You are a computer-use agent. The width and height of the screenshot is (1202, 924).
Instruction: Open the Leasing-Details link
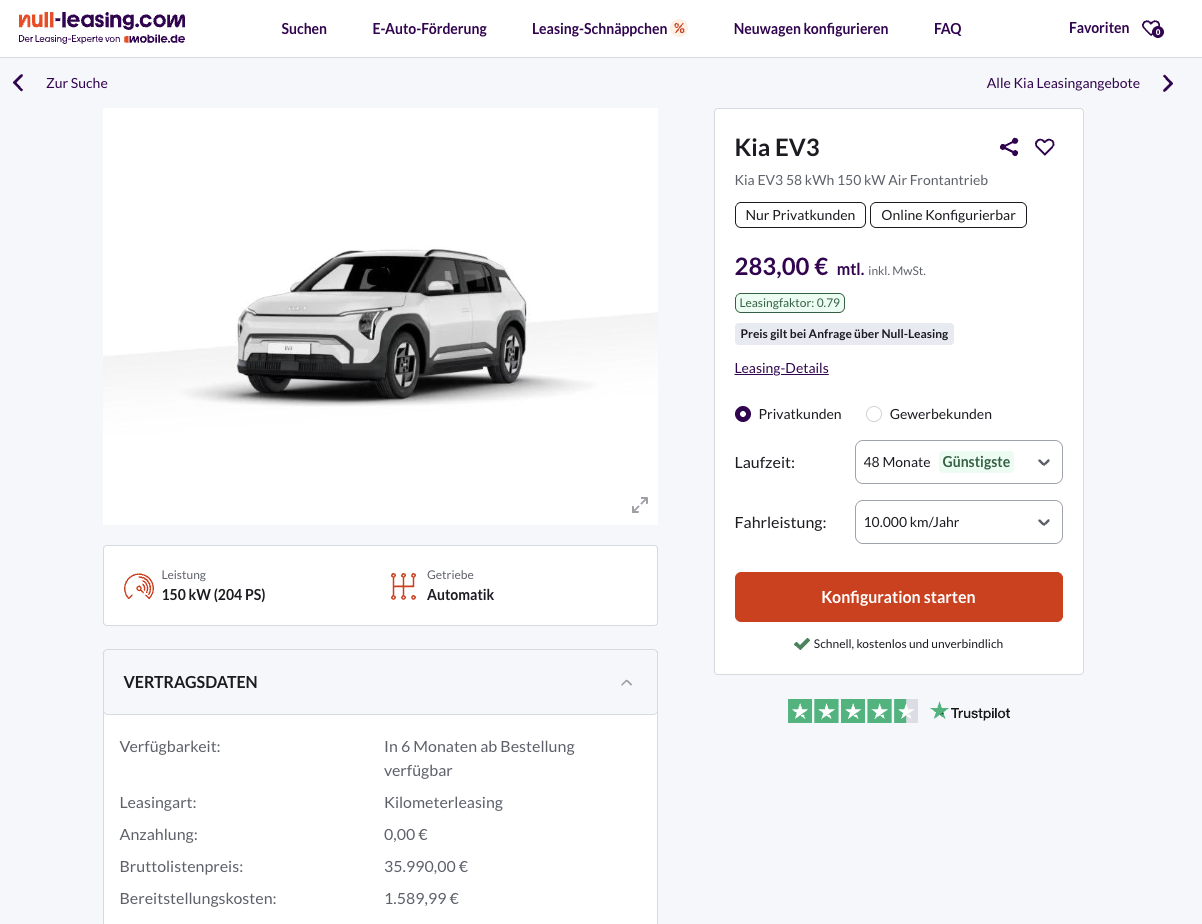781,368
